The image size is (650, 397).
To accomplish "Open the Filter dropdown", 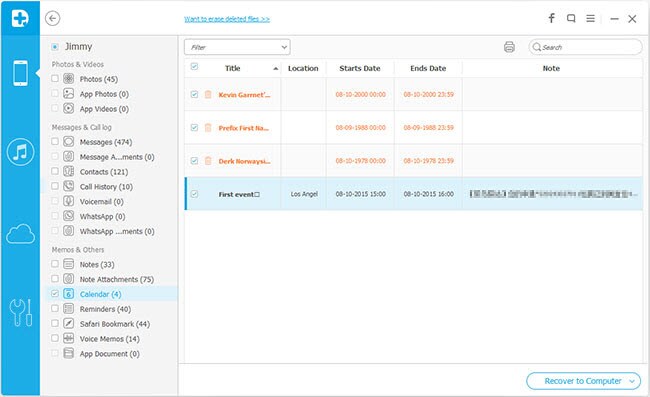I will 237,47.
